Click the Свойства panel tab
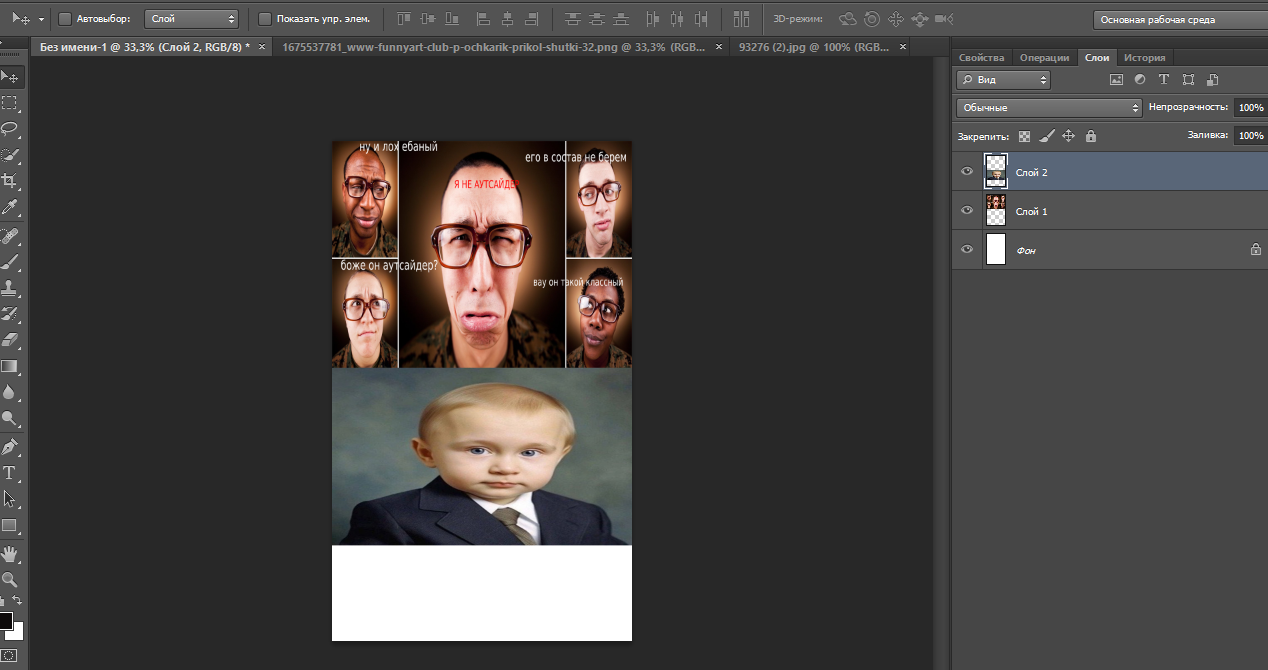This screenshot has width=1268, height=670. (981, 58)
